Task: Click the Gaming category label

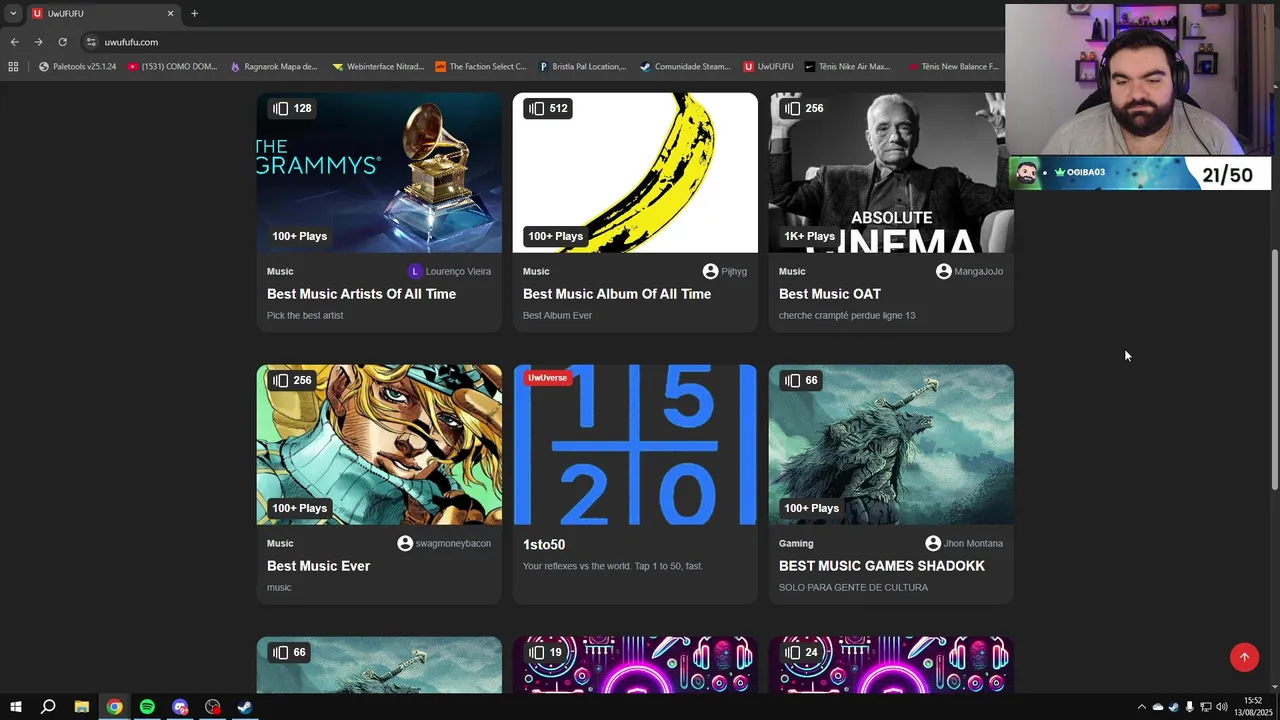Action: point(796,543)
